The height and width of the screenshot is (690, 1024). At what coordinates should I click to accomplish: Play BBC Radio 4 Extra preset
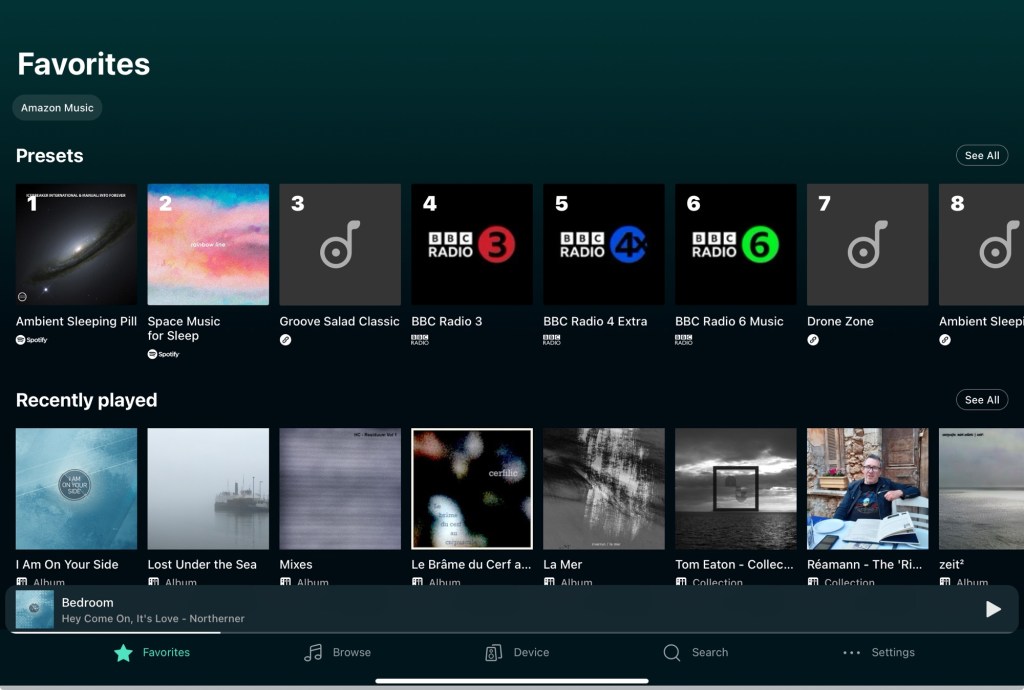click(x=604, y=245)
